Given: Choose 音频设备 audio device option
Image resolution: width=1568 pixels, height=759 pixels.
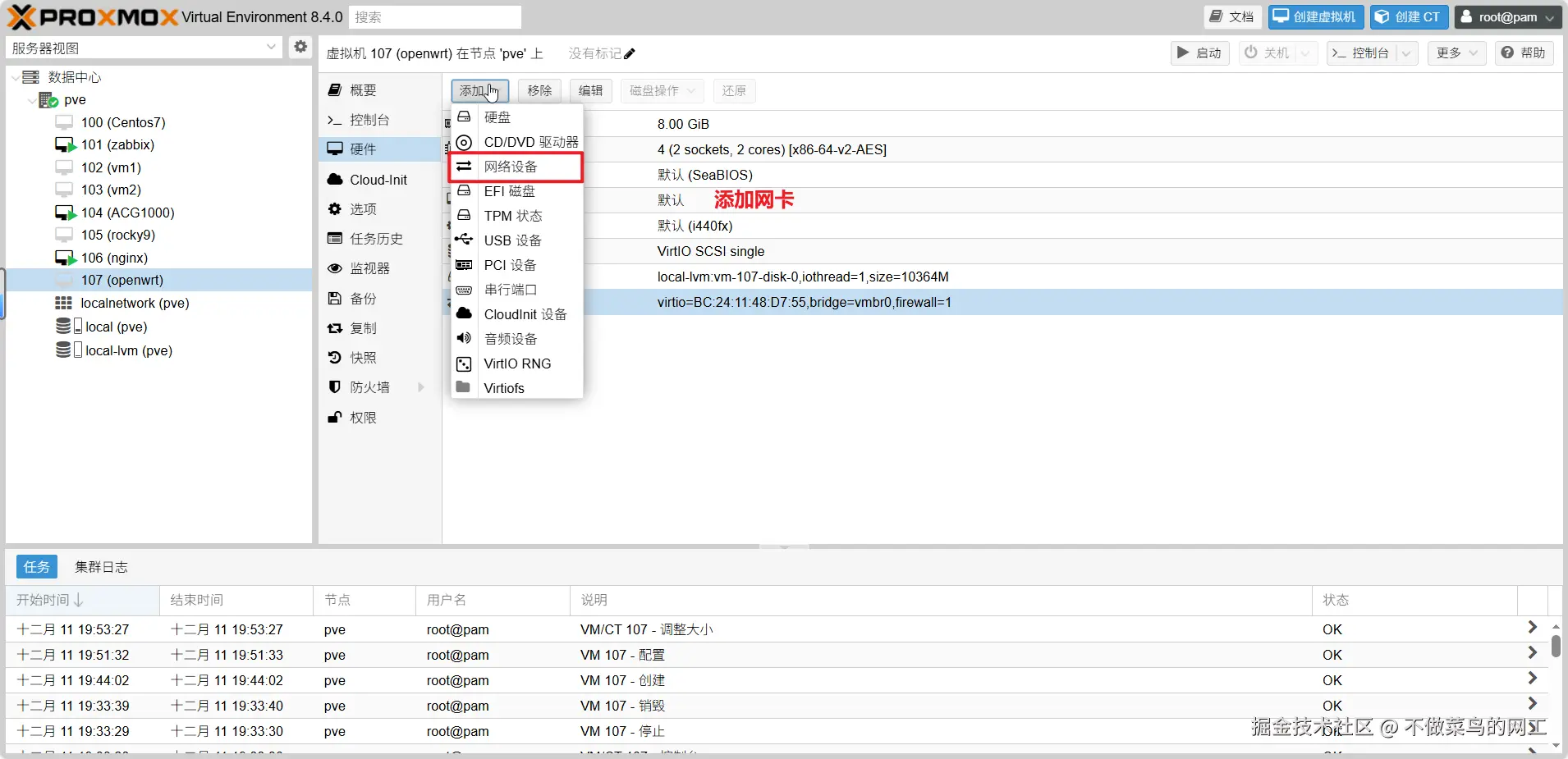Looking at the screenshot, I should [x=516, y=339].
